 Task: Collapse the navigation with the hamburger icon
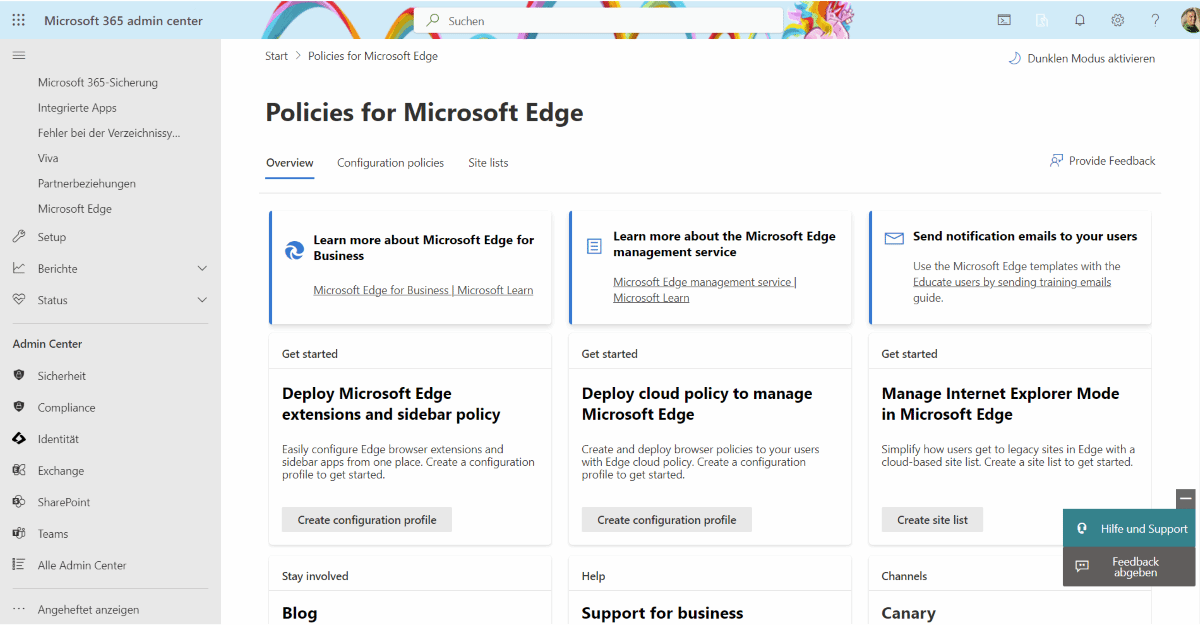pos(18,55)
